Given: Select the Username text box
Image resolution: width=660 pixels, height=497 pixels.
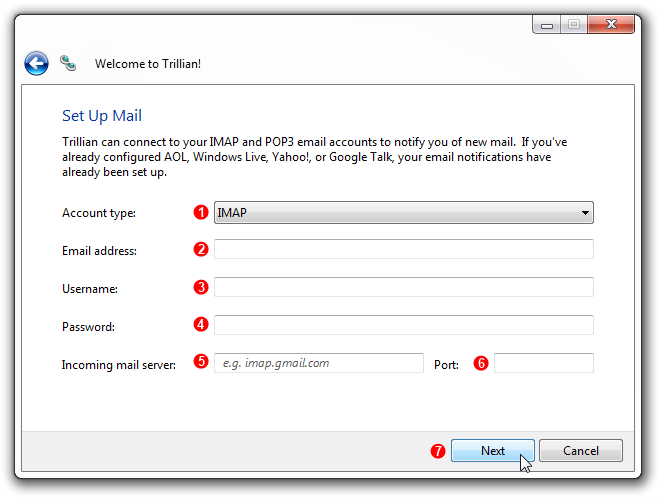Looking at the screenshot, I should (x=404, y=287).
